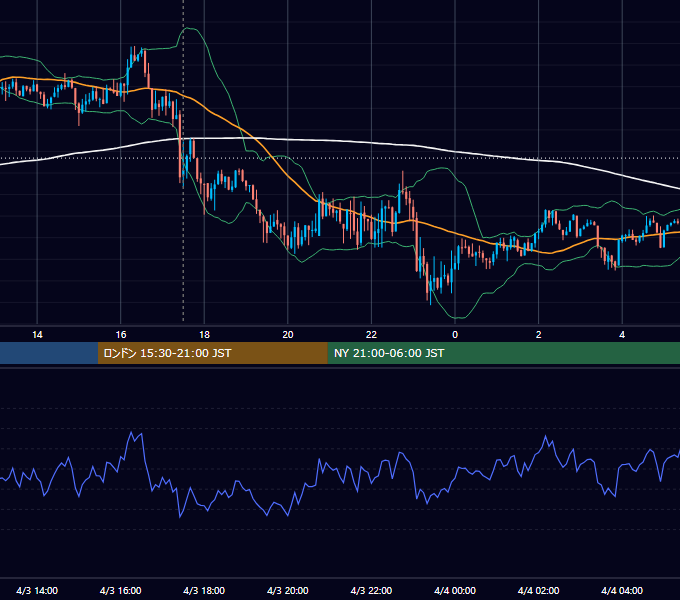This screenshot has width=680, height=600.
Task: Click the 4 hour label on price chart axis
Action: pyautogui.click(x=622, y=335)
